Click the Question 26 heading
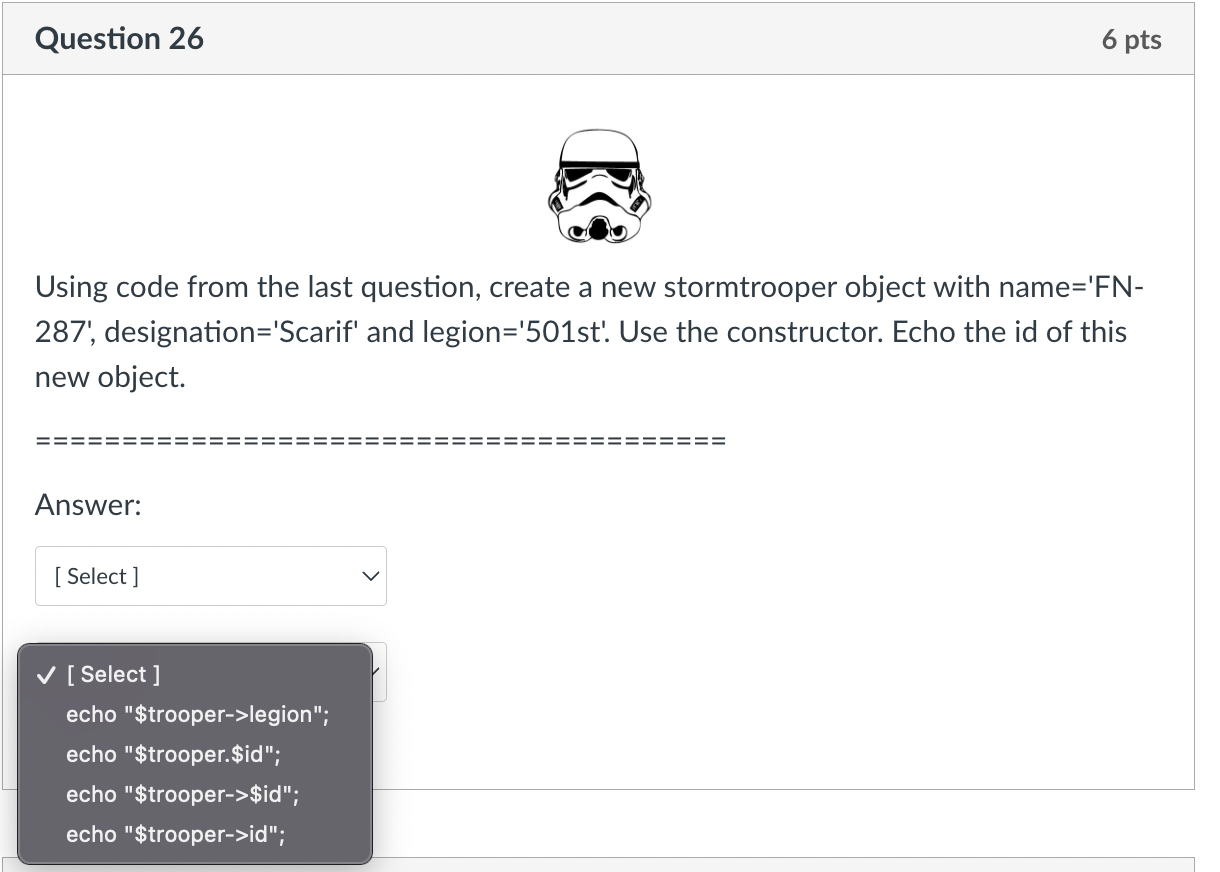The image size is (1220, 872). 119,39
